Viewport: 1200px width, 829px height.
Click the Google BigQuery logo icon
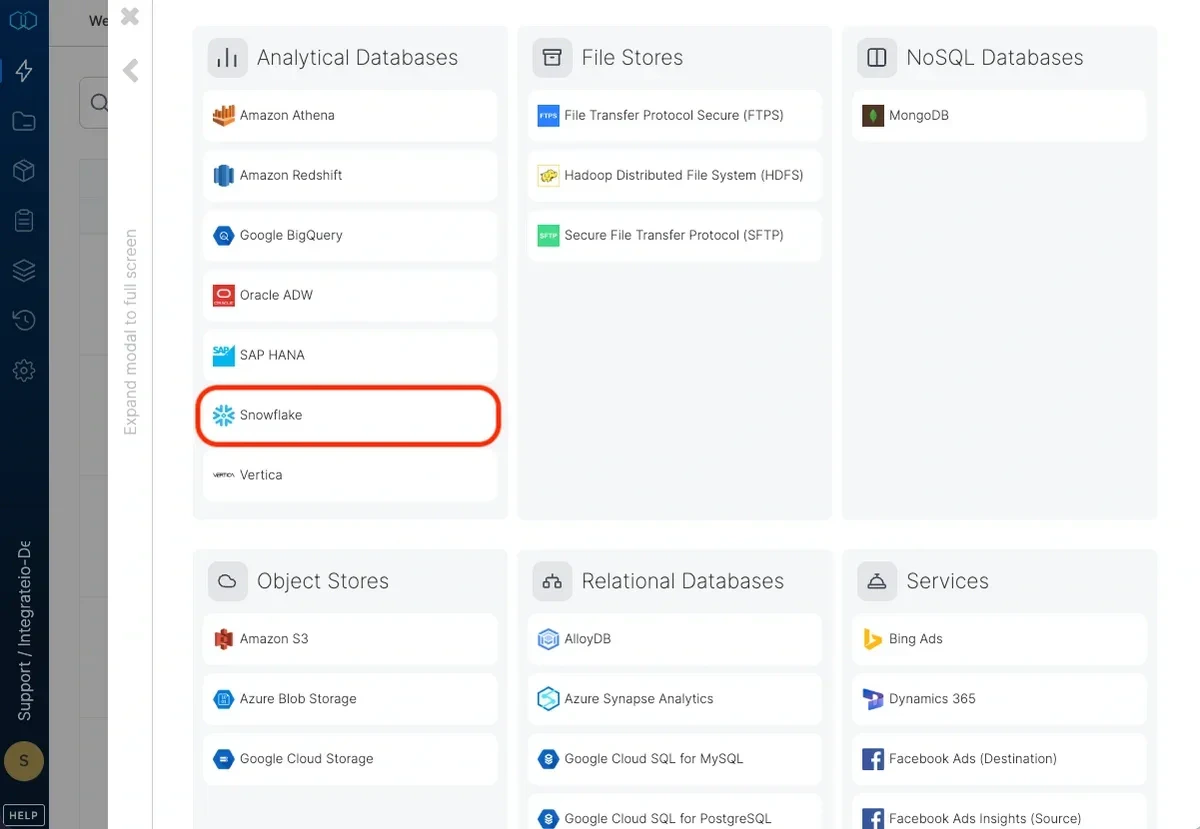(x=223, y=235)
